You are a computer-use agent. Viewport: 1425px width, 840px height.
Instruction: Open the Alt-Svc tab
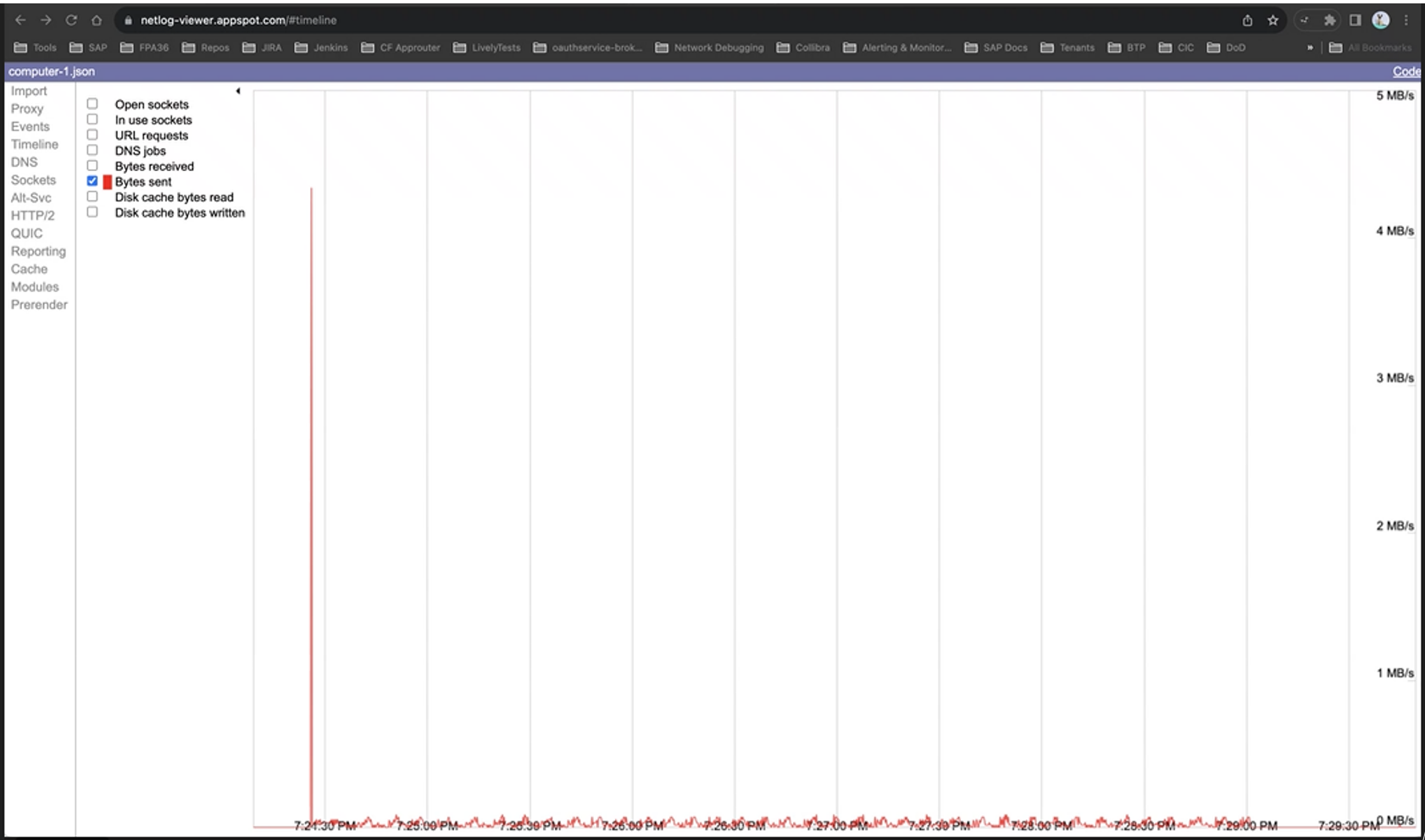coord(31,197)
